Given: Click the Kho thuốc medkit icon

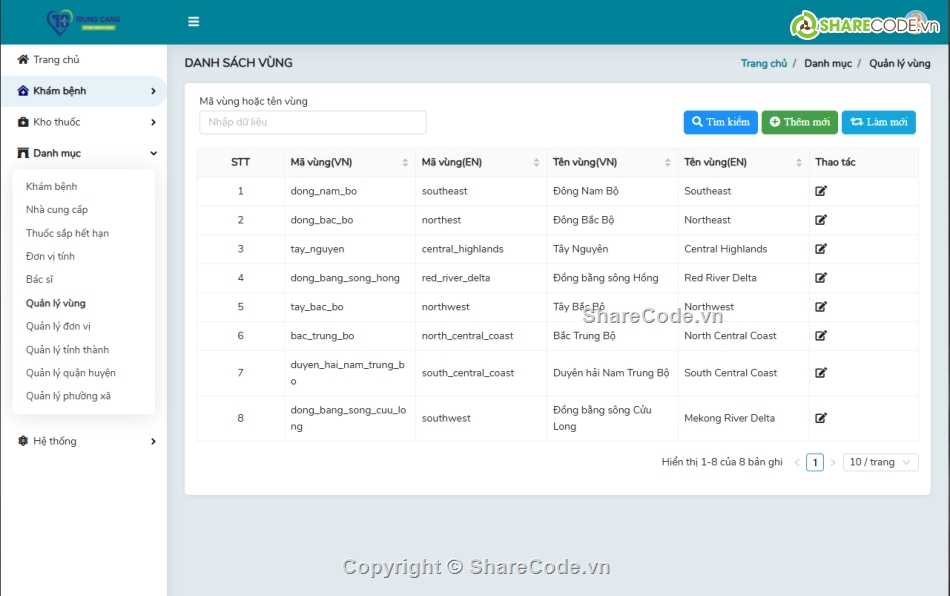Looking at the screenshot, I should click(23, 122).
